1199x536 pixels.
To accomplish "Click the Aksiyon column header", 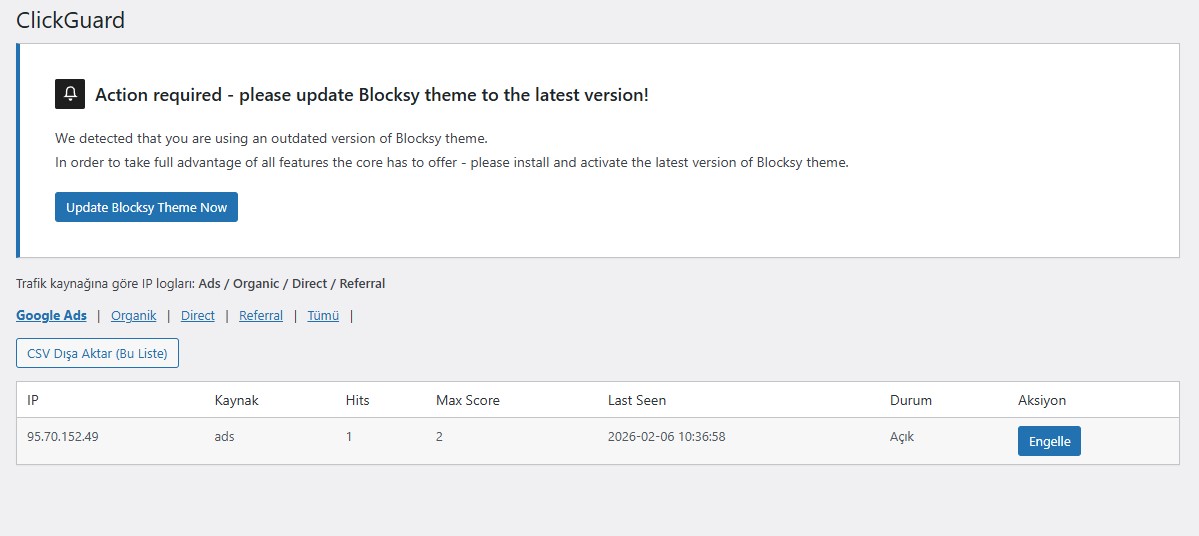I will (1041, 400).
